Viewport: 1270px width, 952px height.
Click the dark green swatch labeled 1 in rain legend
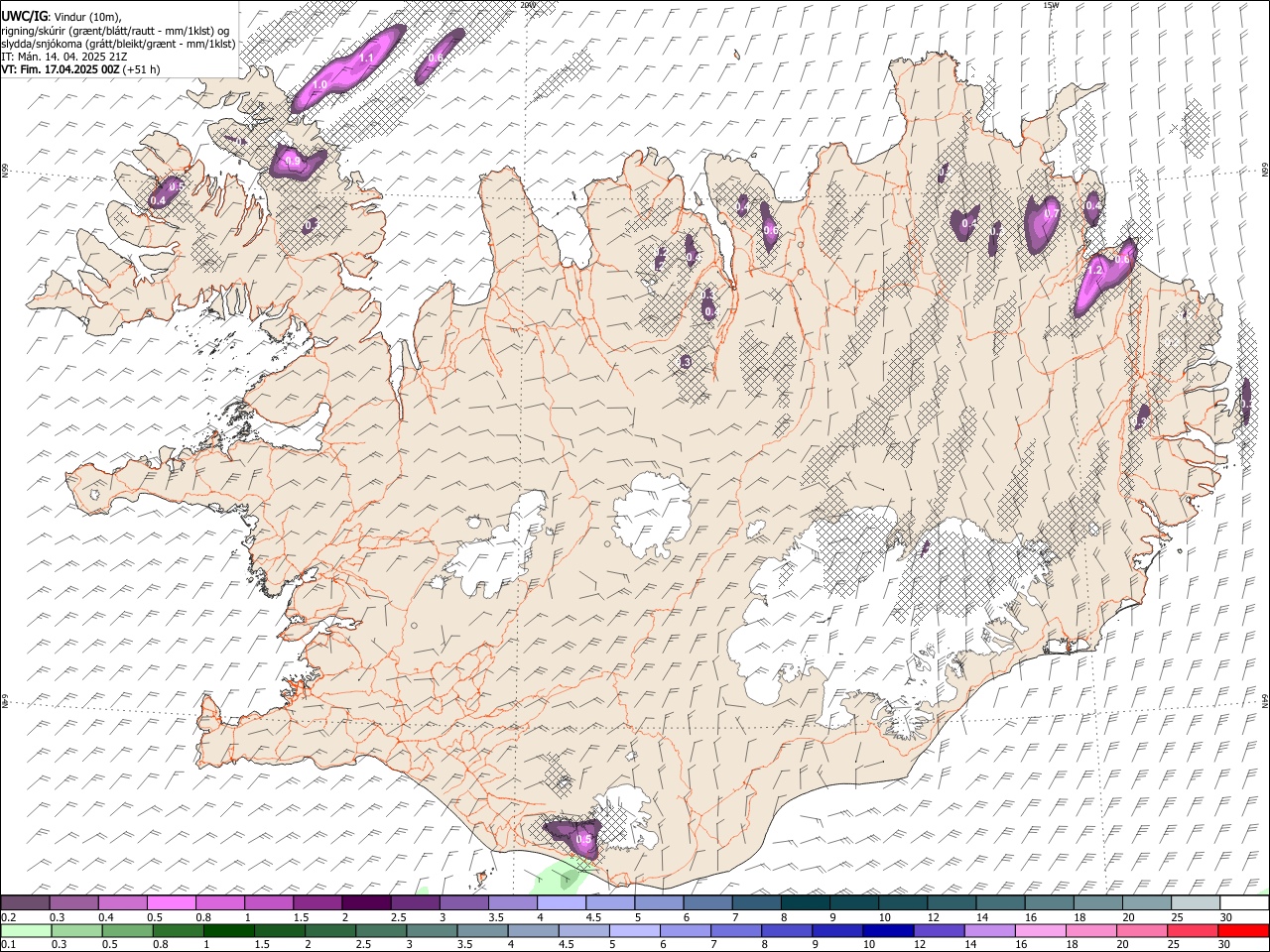coord(228,931)
